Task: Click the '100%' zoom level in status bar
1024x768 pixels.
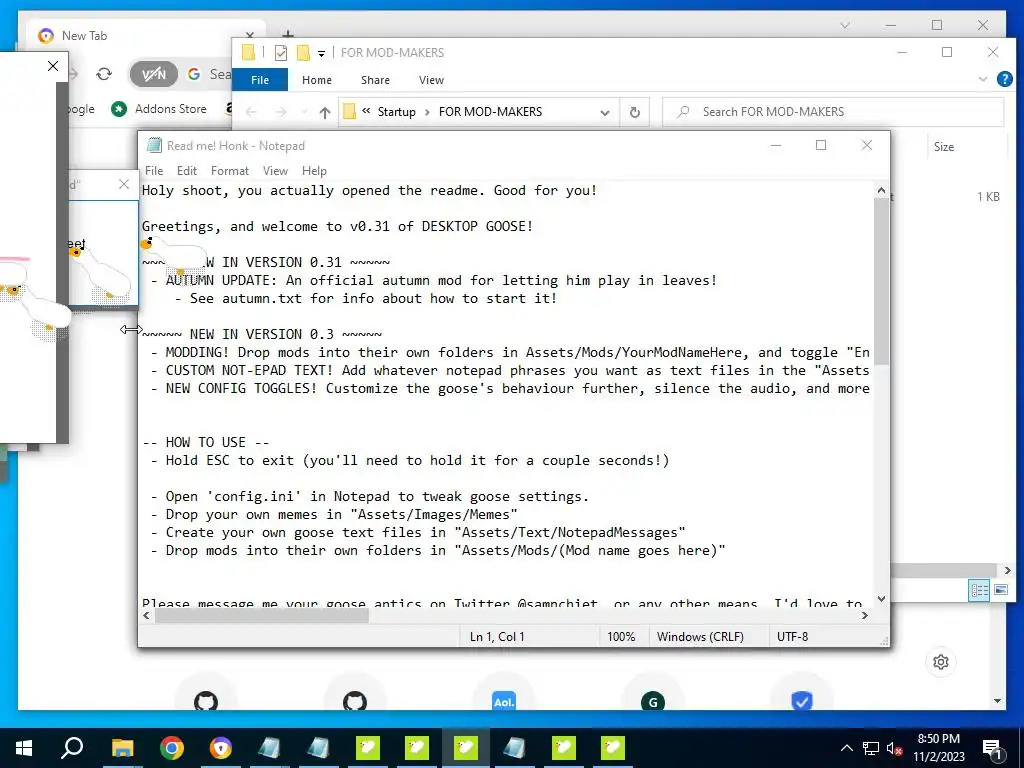Action: (x=621, y=637)
